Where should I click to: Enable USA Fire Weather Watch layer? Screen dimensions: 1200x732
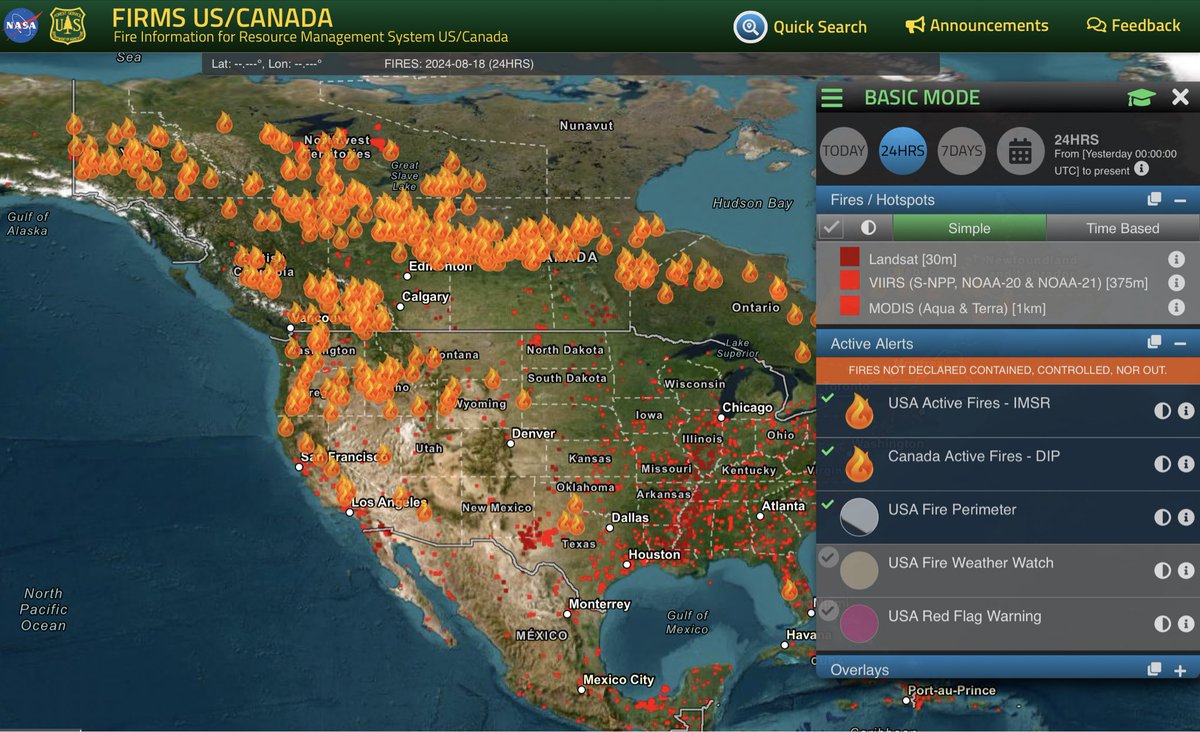pyautogui.click(x=828, y=557)
